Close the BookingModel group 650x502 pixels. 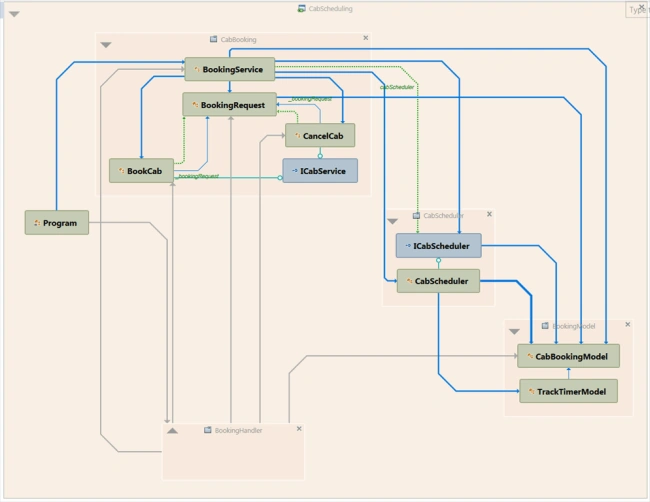tap(628, 325)
